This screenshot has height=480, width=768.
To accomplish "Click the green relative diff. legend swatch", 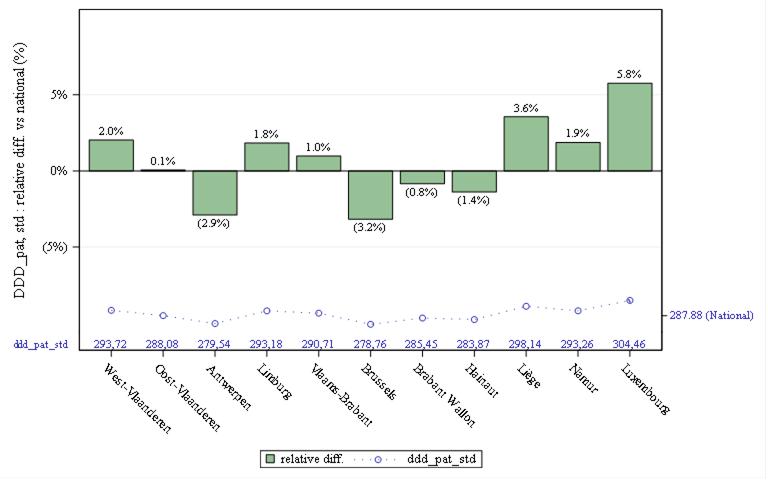I will (270, 459).
